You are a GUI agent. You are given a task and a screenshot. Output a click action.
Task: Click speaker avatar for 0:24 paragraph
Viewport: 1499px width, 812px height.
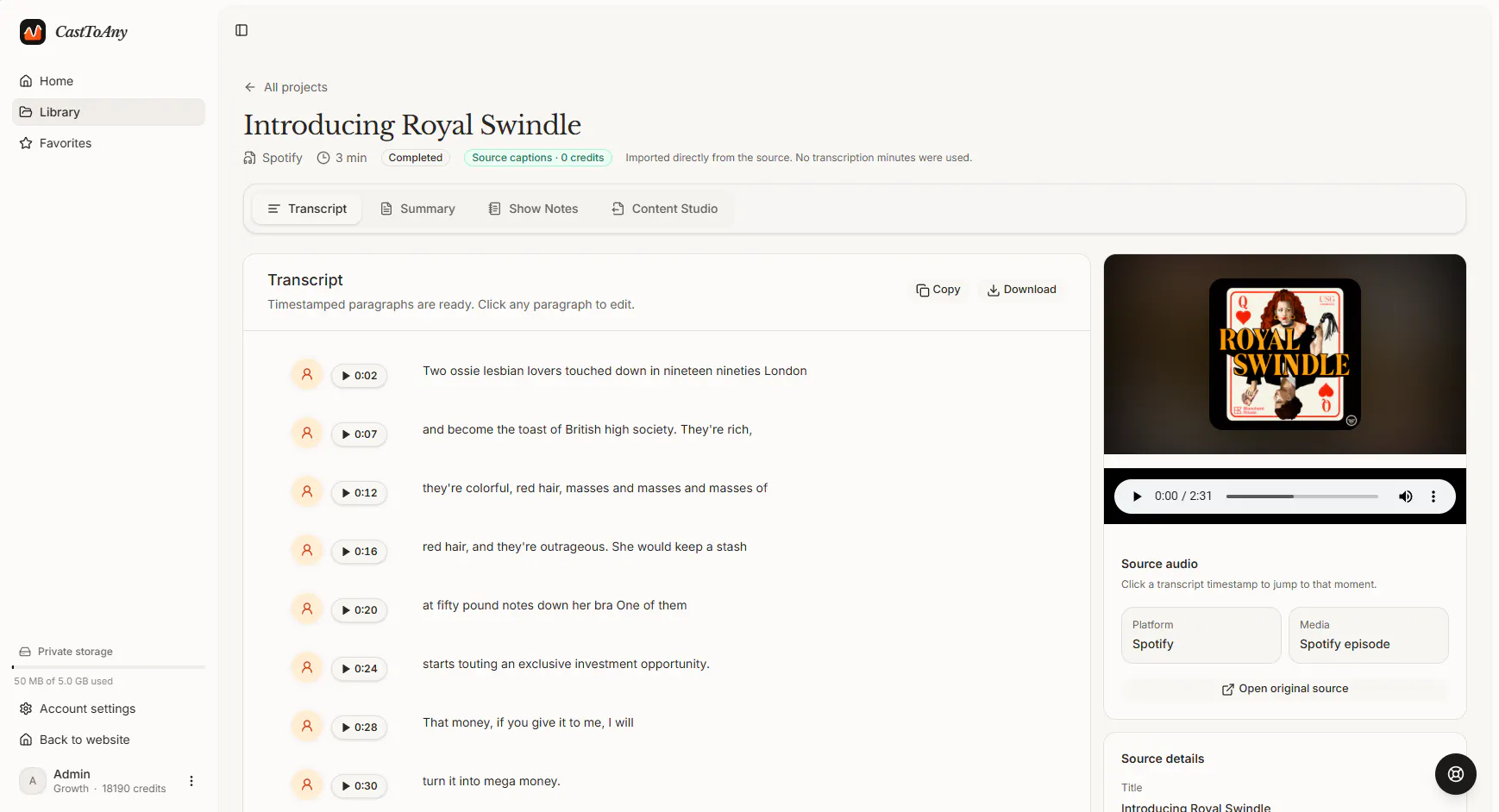pyautogui.click(x=307, y=667)
